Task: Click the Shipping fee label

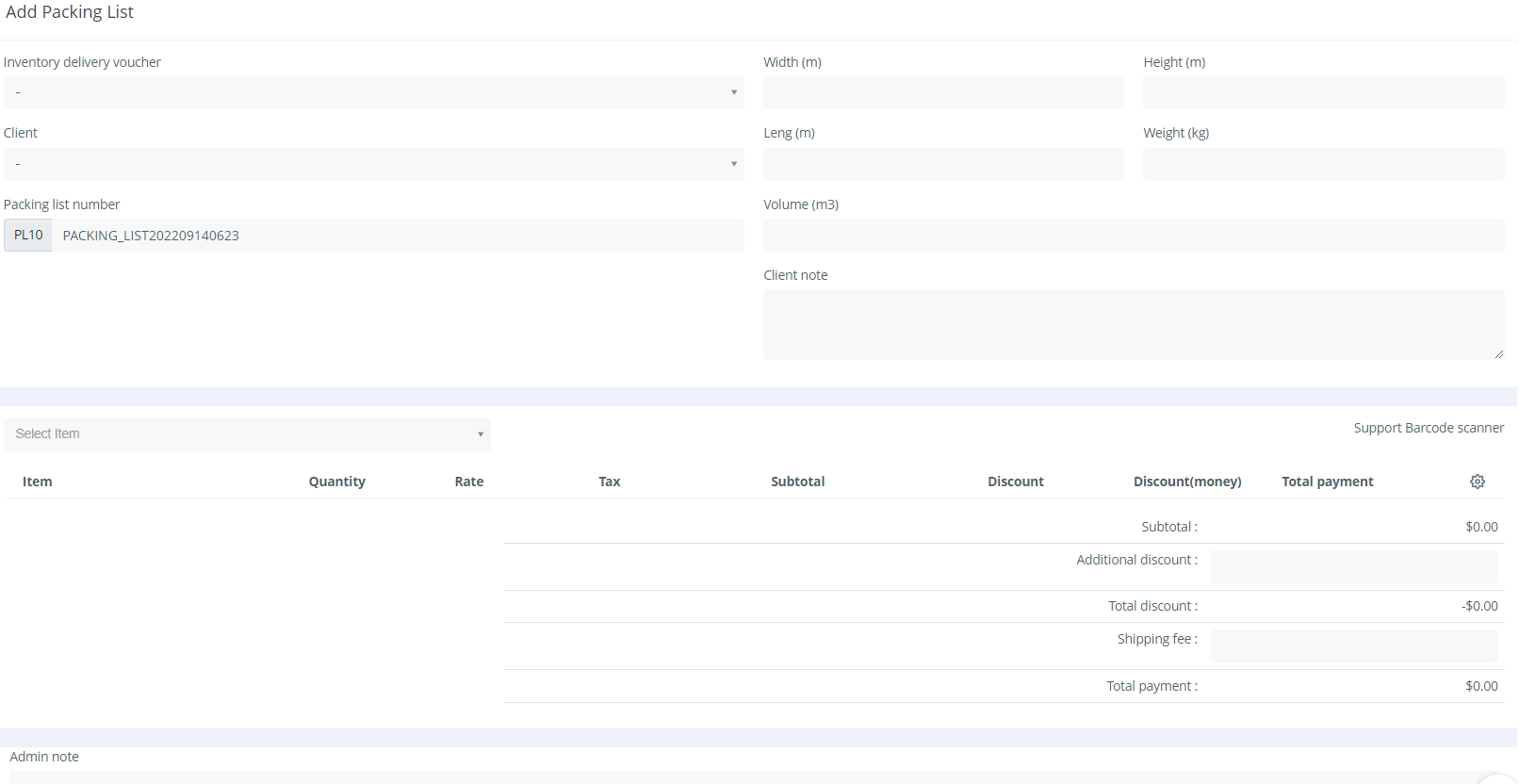Action: click(1158, 639)
